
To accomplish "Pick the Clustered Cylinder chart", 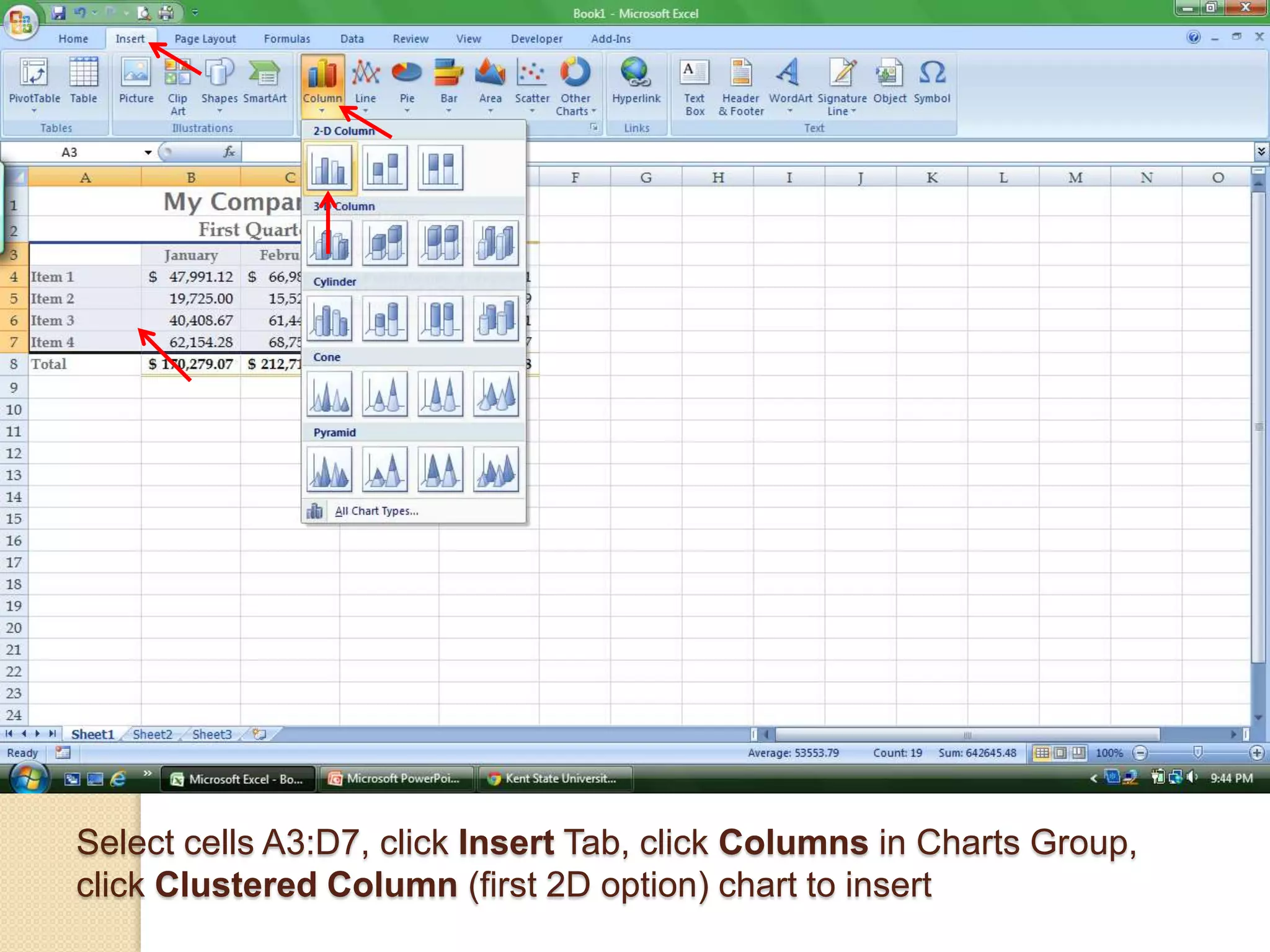I will click(329, 319).
